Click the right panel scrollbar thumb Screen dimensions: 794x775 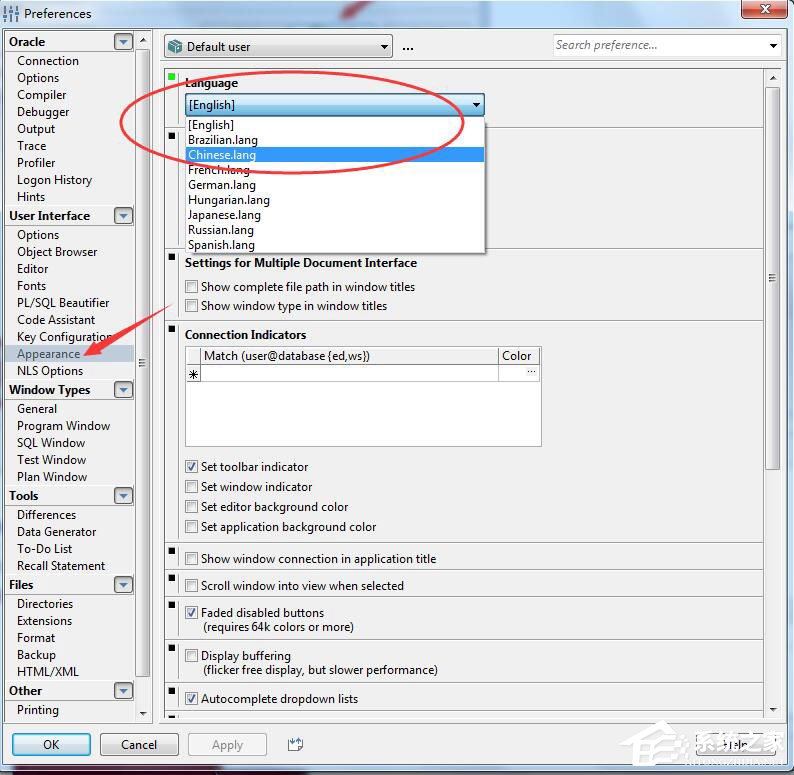(772, 279)
